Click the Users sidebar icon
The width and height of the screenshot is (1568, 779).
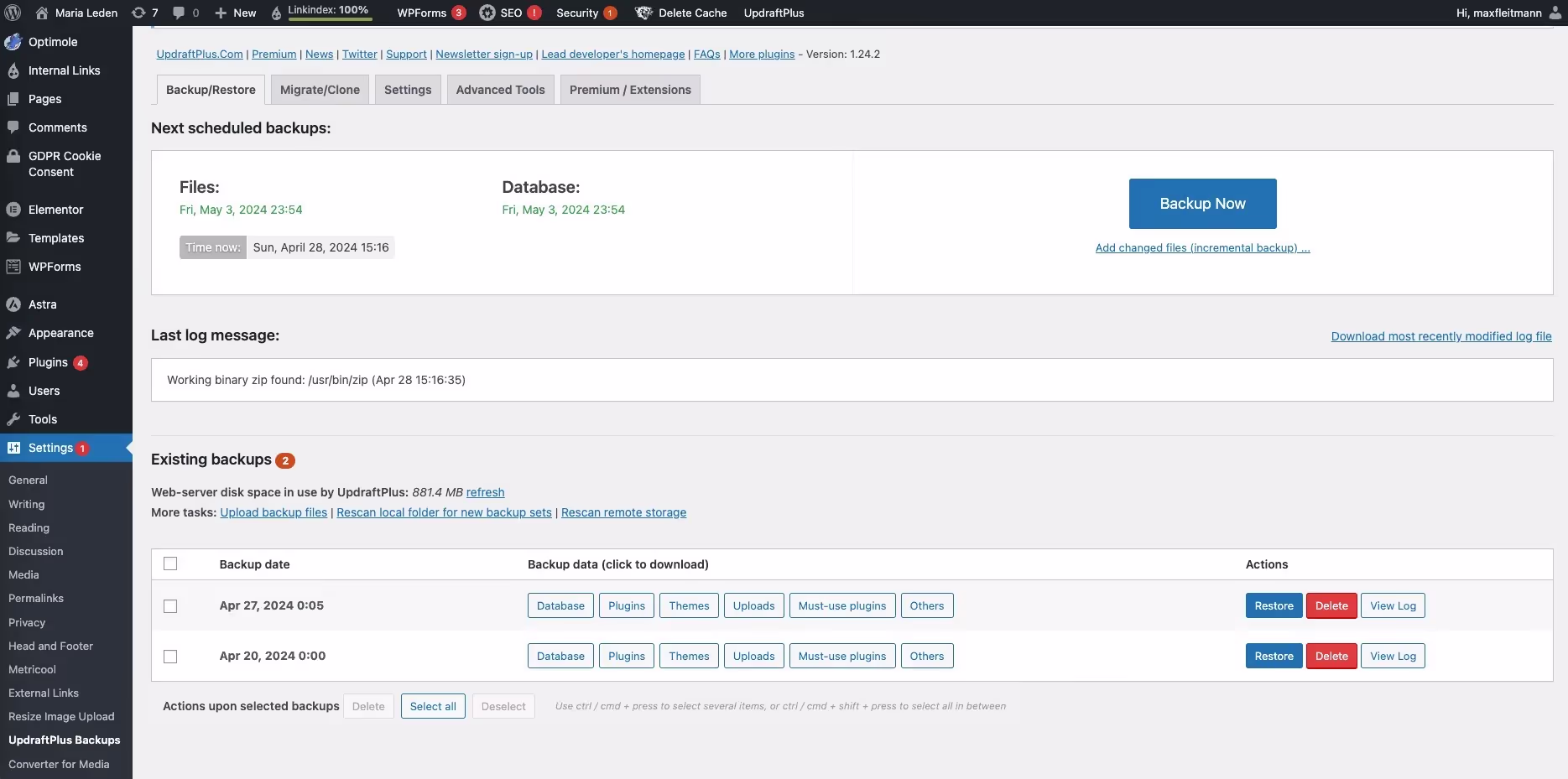13,391
